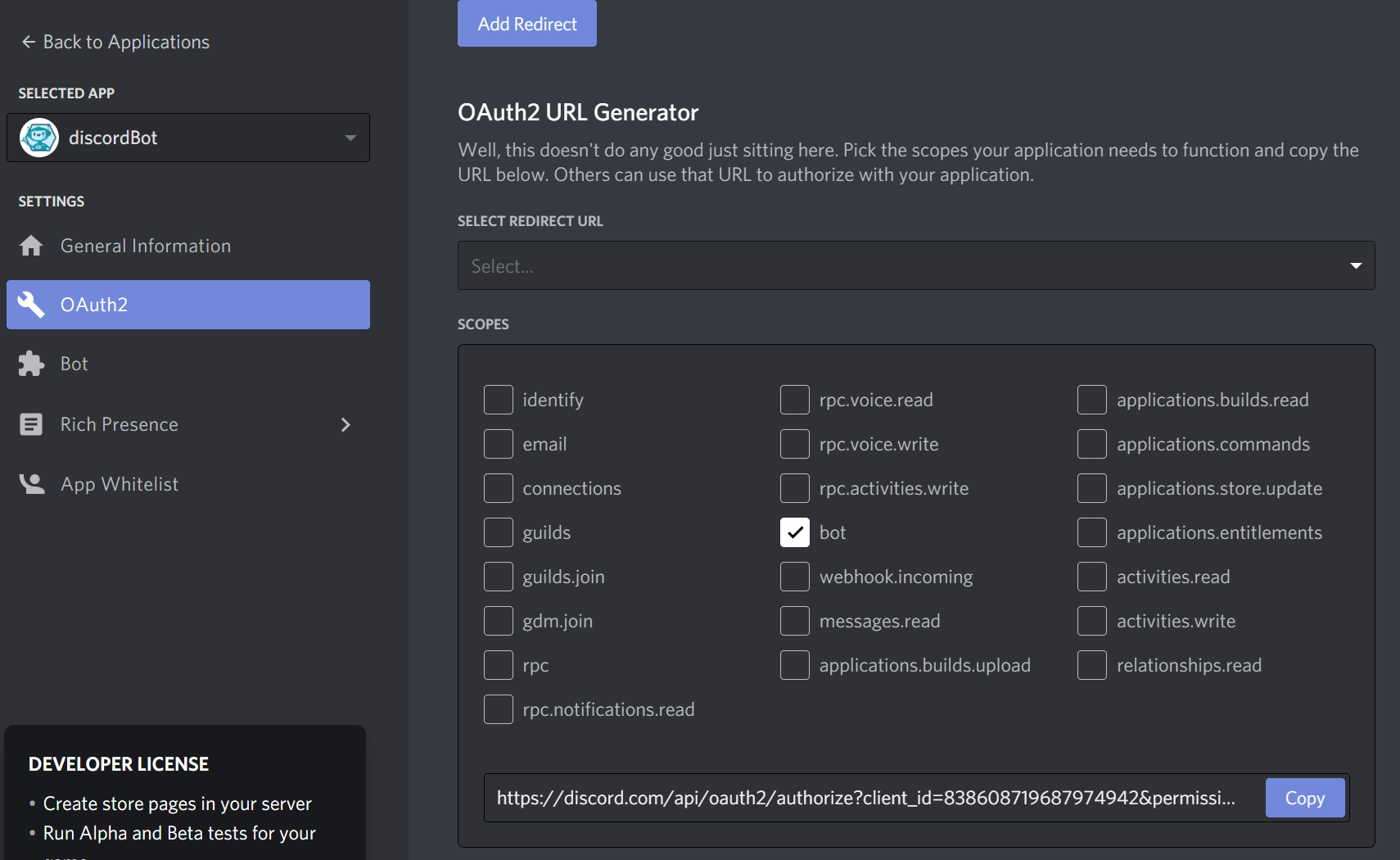The height and width of the screenshot is (860, 1400).
Task: Expand the selected app dropdown arrow
Action: (x=351, y=138)
